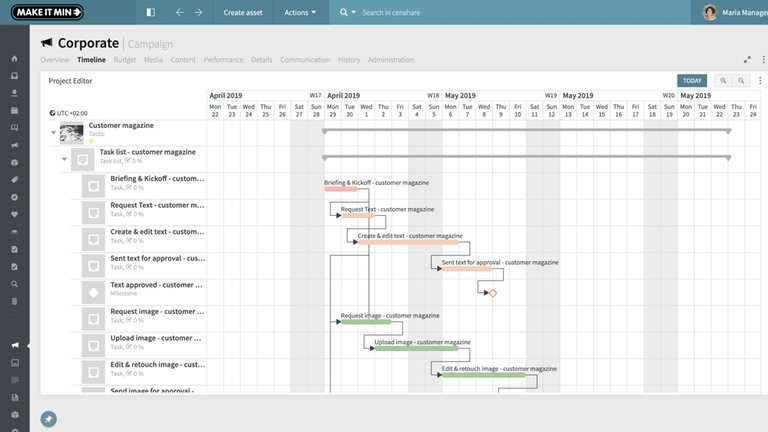Collapse the Customer magazine tactic row
The height and width of the screenshot is (432, 768).
[x=53, y=131]
